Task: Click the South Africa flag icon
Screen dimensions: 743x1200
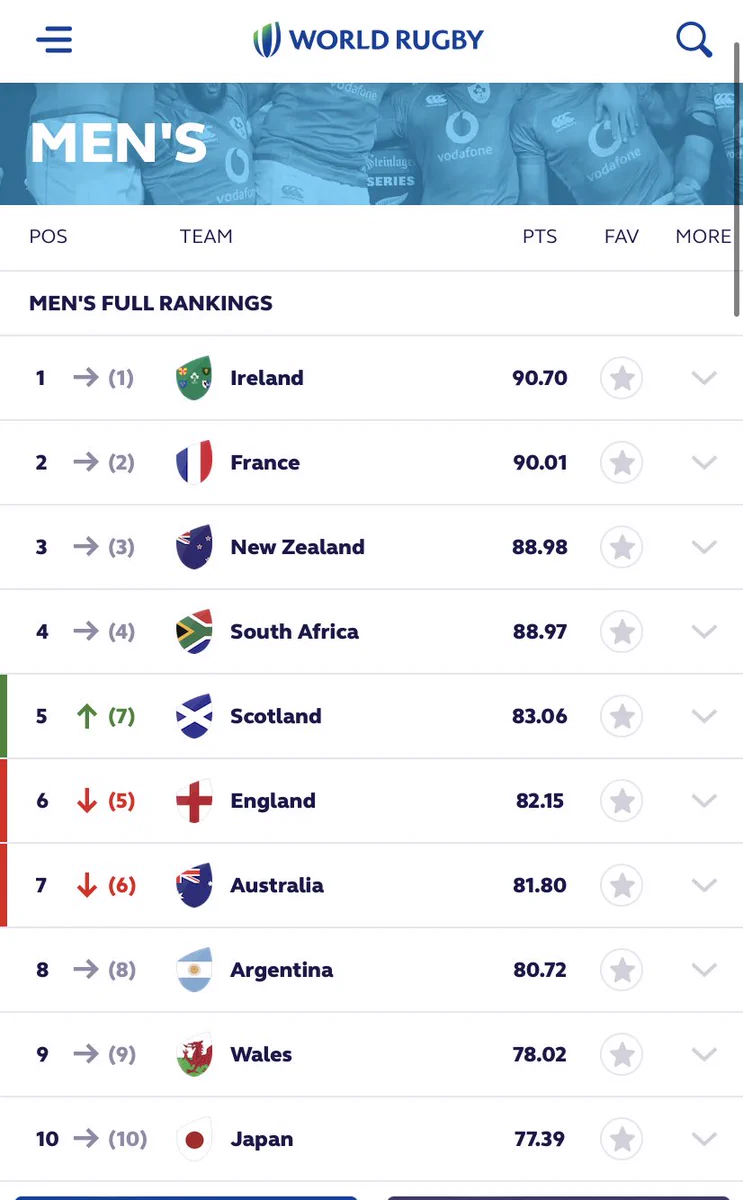Action: tap(194, 632)
